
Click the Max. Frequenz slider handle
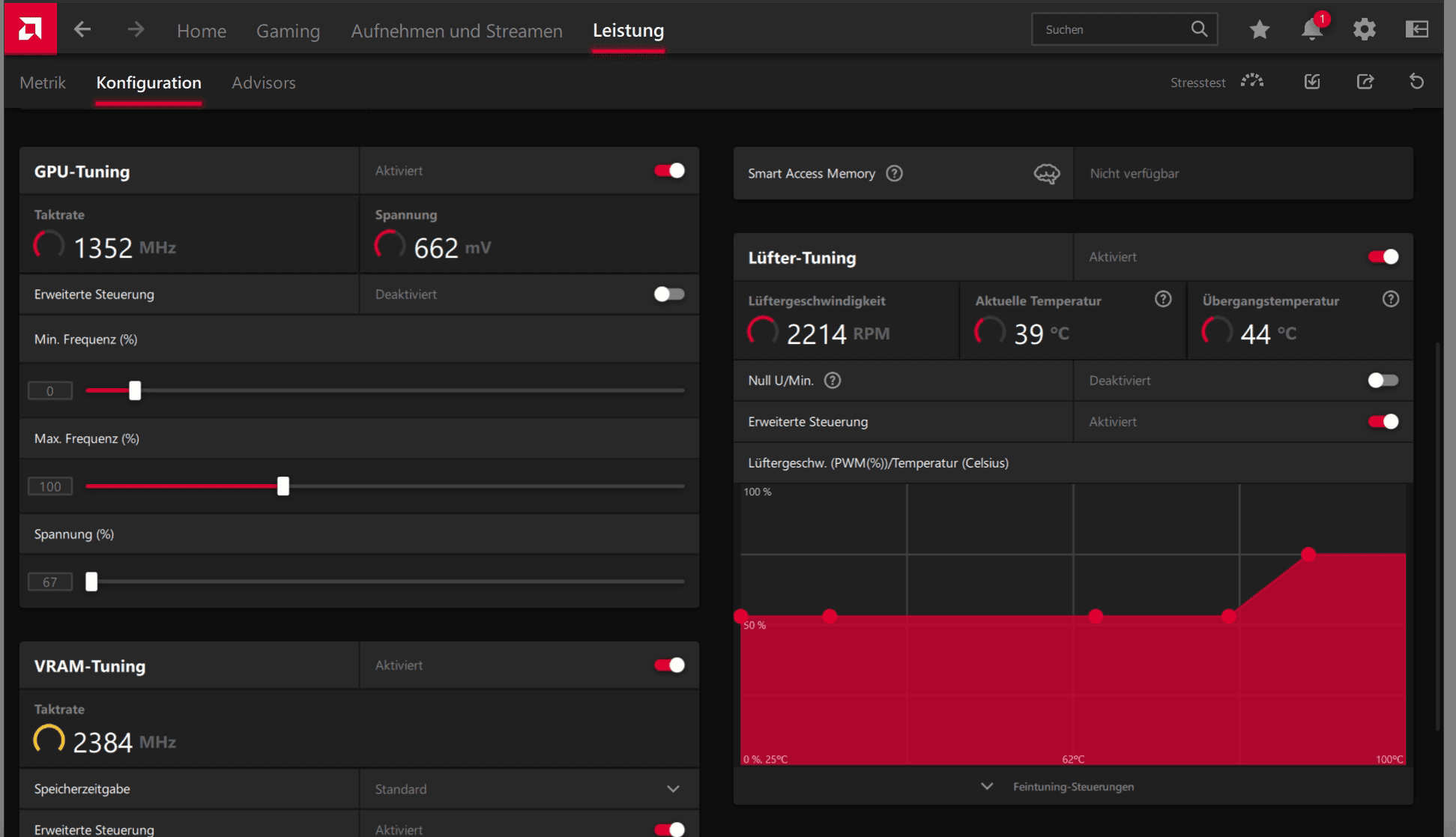pos(283,486)
